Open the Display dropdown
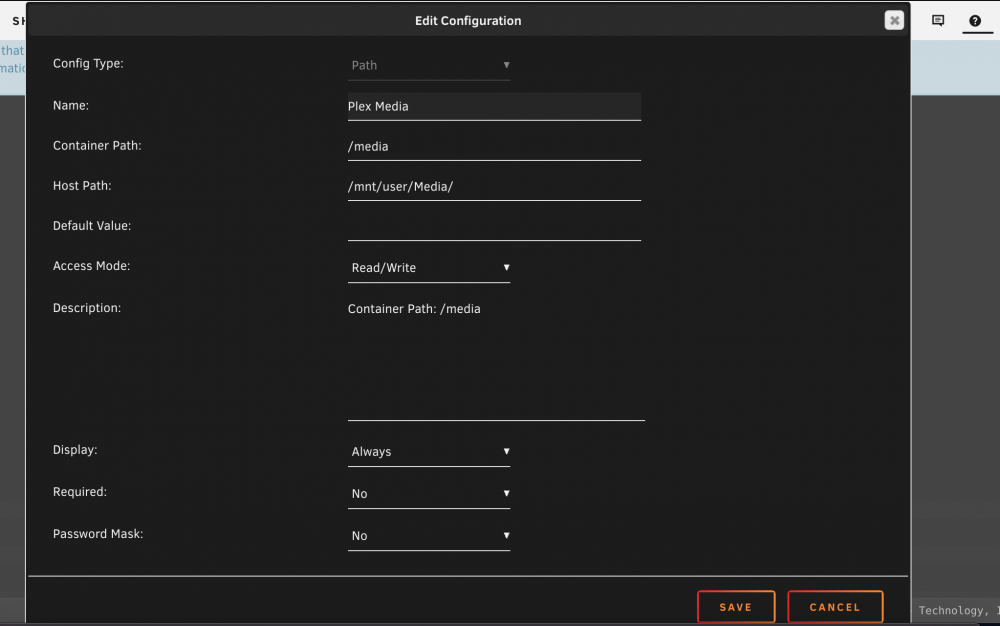Screen dimensions: 1000x626 (429, 452)
